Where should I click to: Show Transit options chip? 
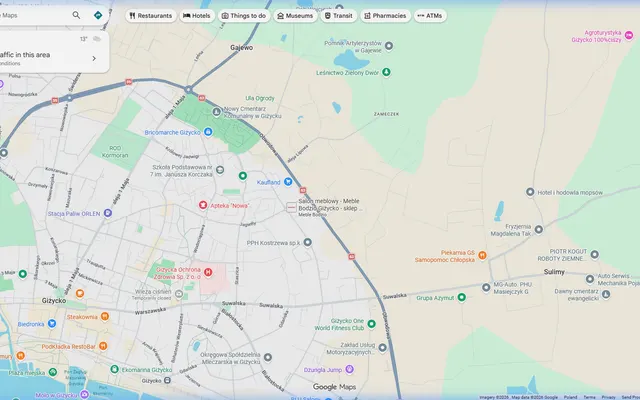[x=338, y=16]
